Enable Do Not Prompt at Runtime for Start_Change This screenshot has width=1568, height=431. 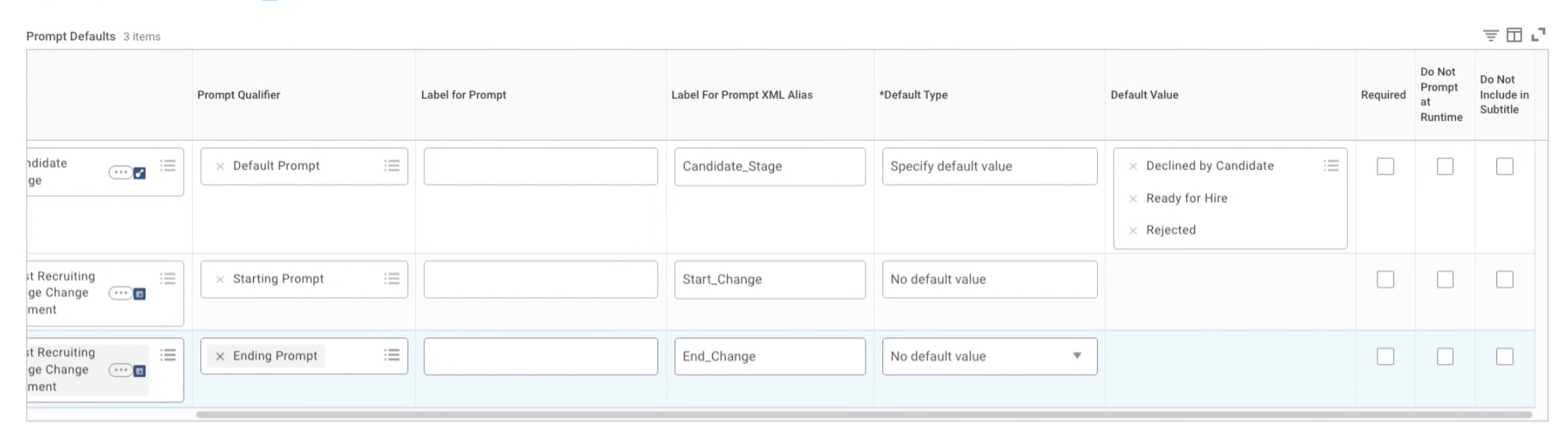[x=1445, y=279]
